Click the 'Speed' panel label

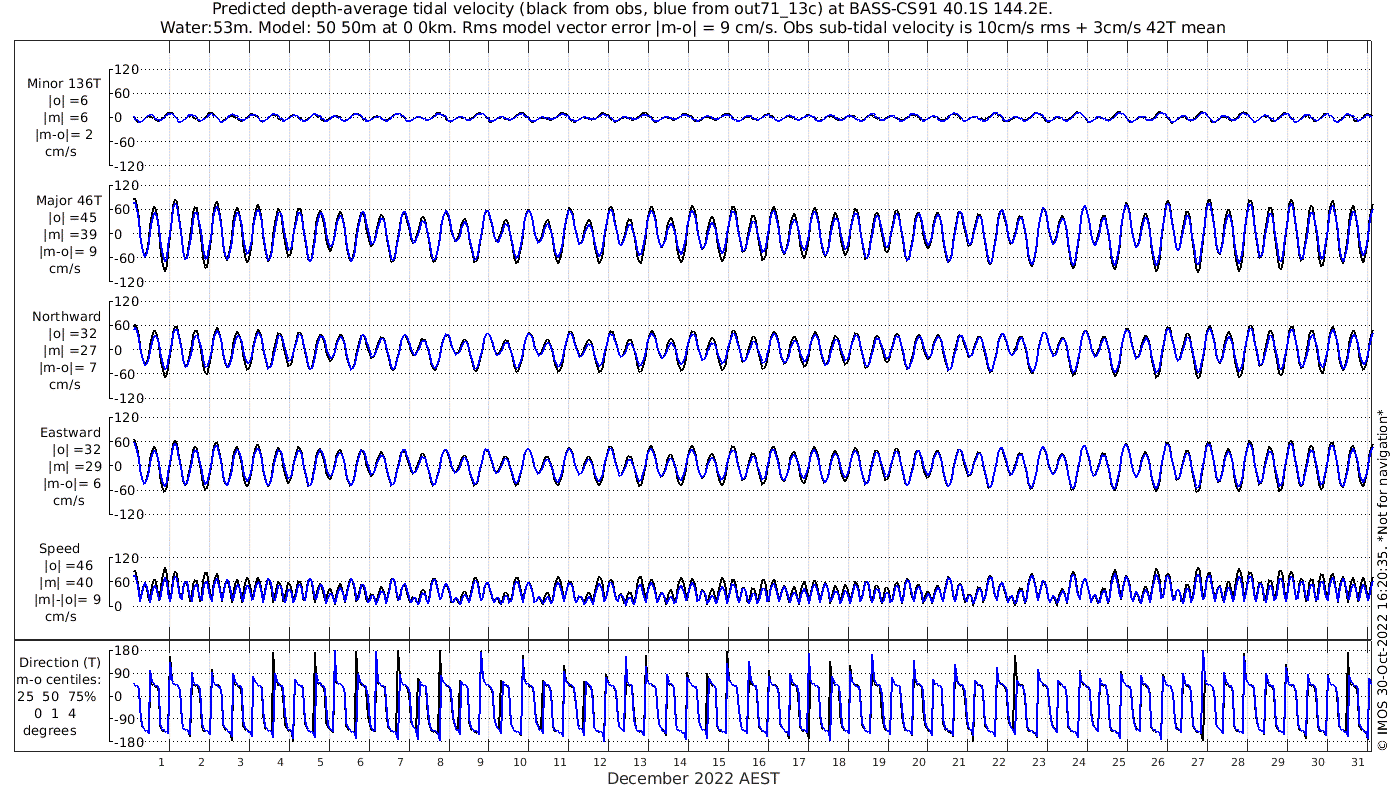tap(60, 549)
